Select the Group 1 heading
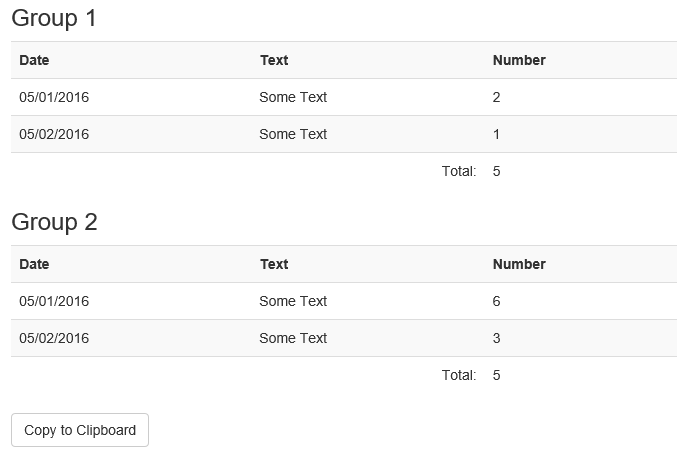This screenshot has height=459, width=686. [53, 18]
